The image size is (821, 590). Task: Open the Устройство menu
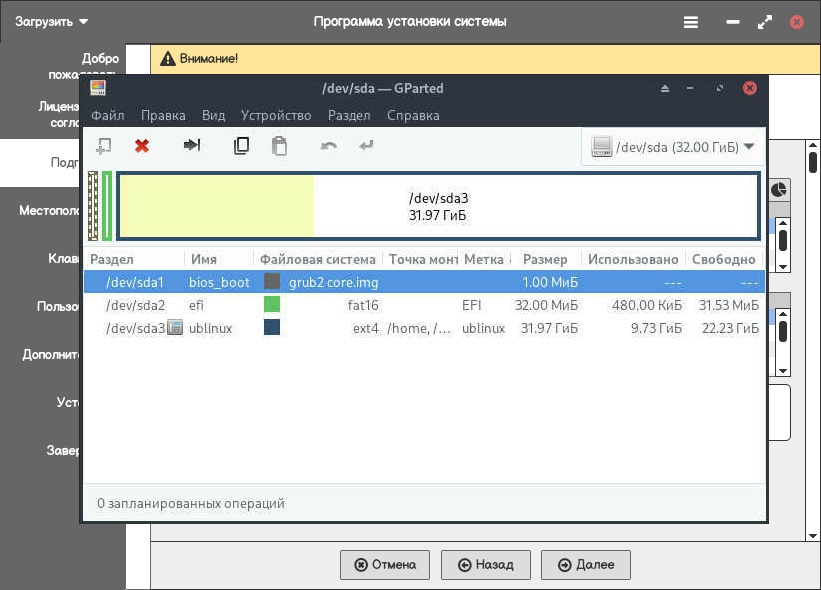pos(276,115)
